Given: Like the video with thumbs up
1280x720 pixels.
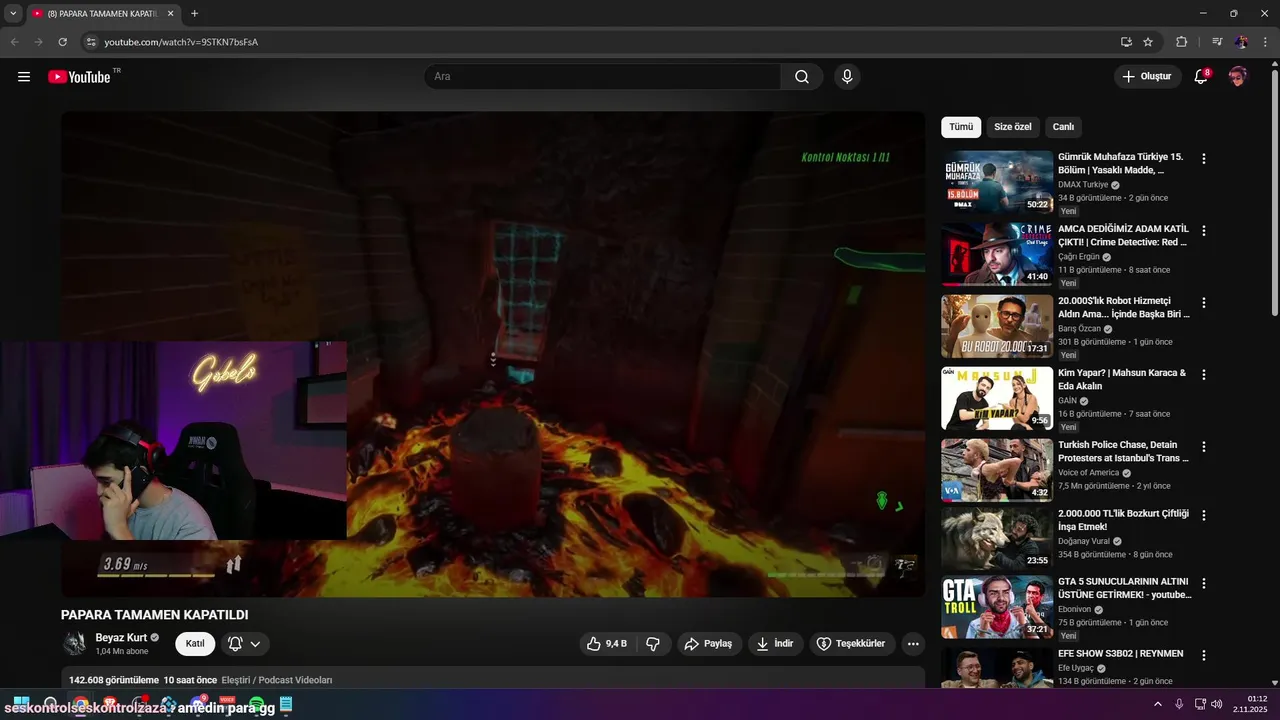Looking at the screenshot, I should pos(607,644).
